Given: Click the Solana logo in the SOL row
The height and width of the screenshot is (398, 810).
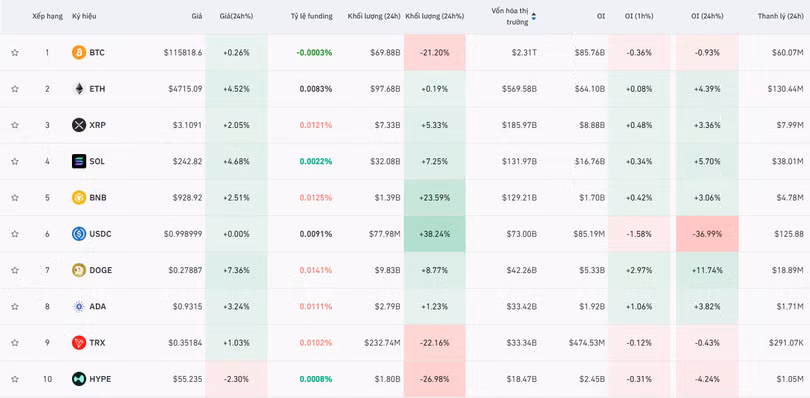Looking at the screenshot, I should (79, 161).
